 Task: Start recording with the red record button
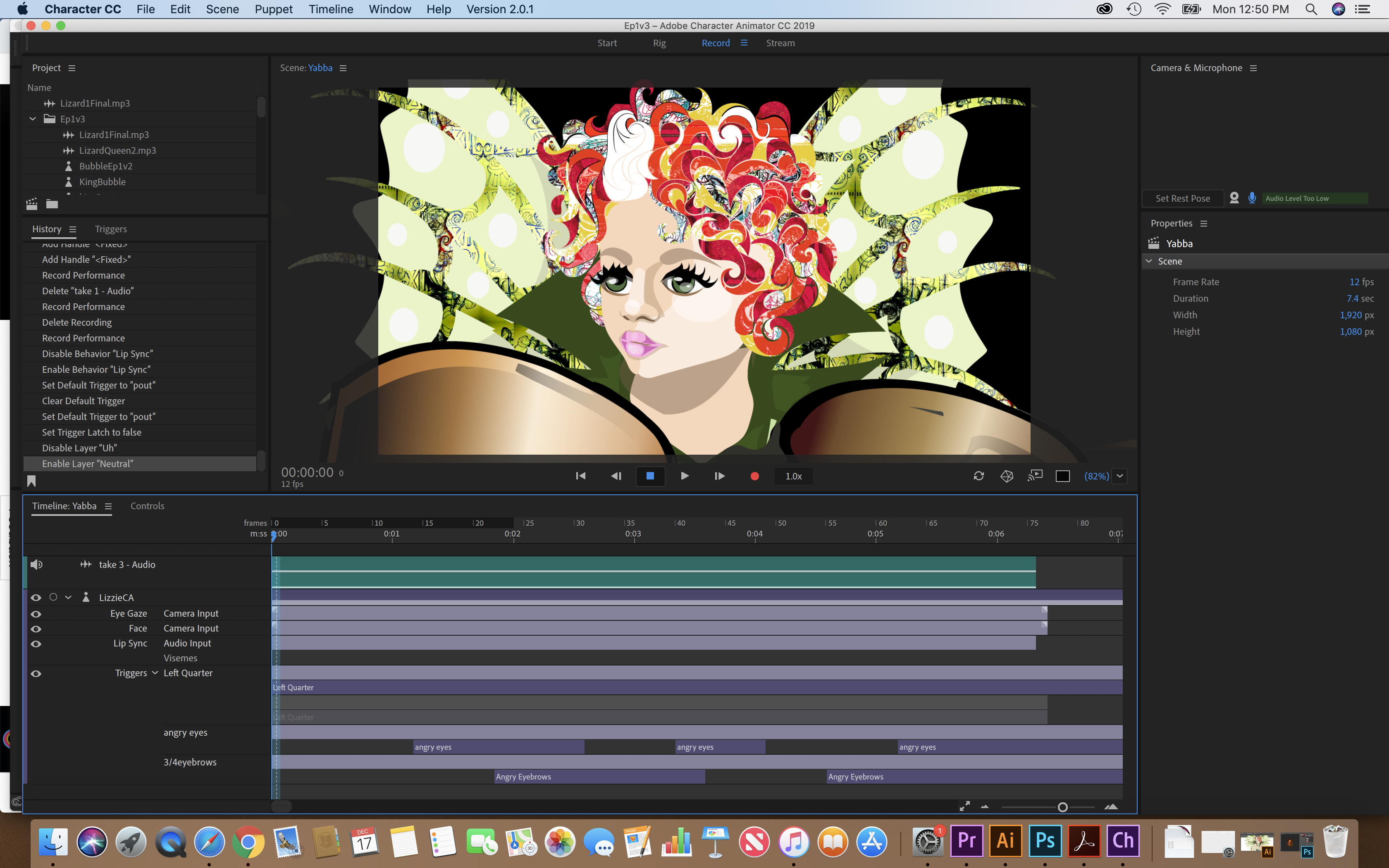click(x=755, y=476)
